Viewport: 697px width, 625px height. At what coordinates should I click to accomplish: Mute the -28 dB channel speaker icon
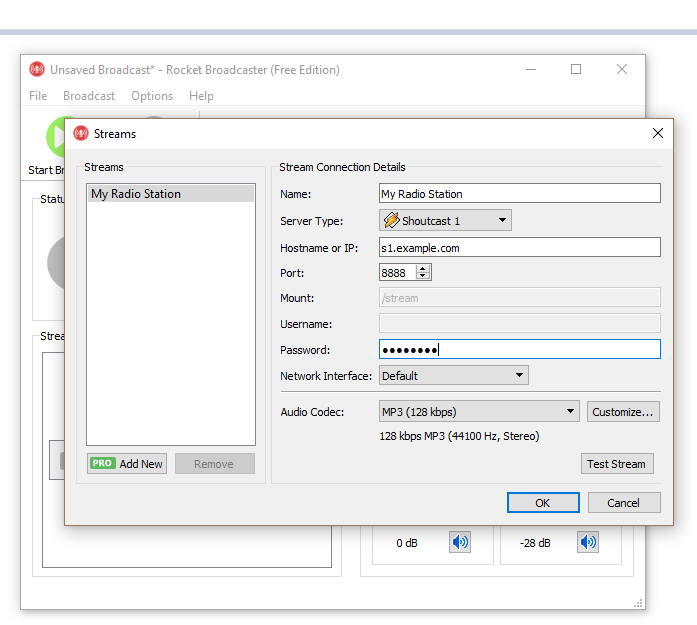(588, 542)
